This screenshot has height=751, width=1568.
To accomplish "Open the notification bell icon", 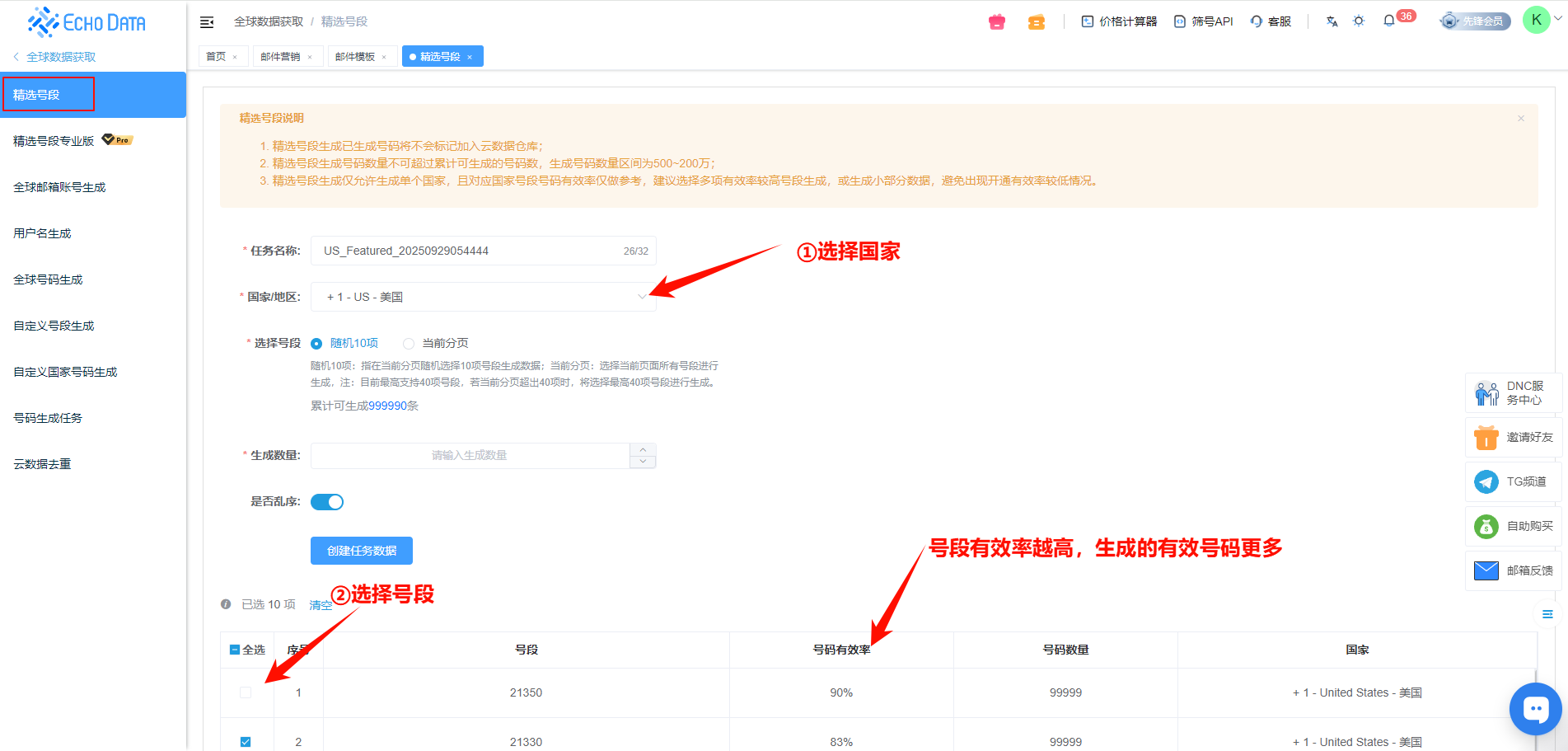I will [1389, 21].
